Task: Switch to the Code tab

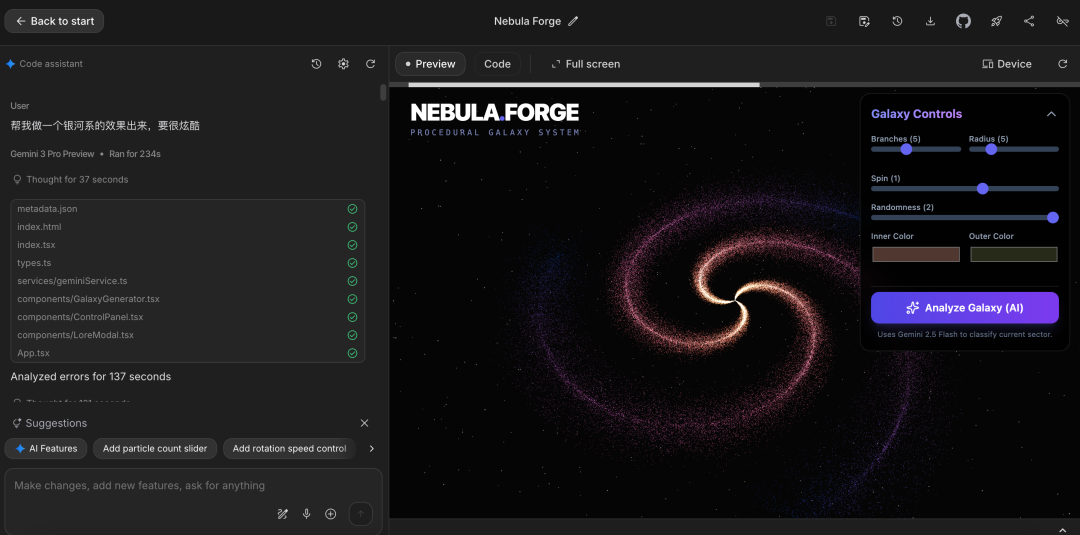Action: click(497, 64)
